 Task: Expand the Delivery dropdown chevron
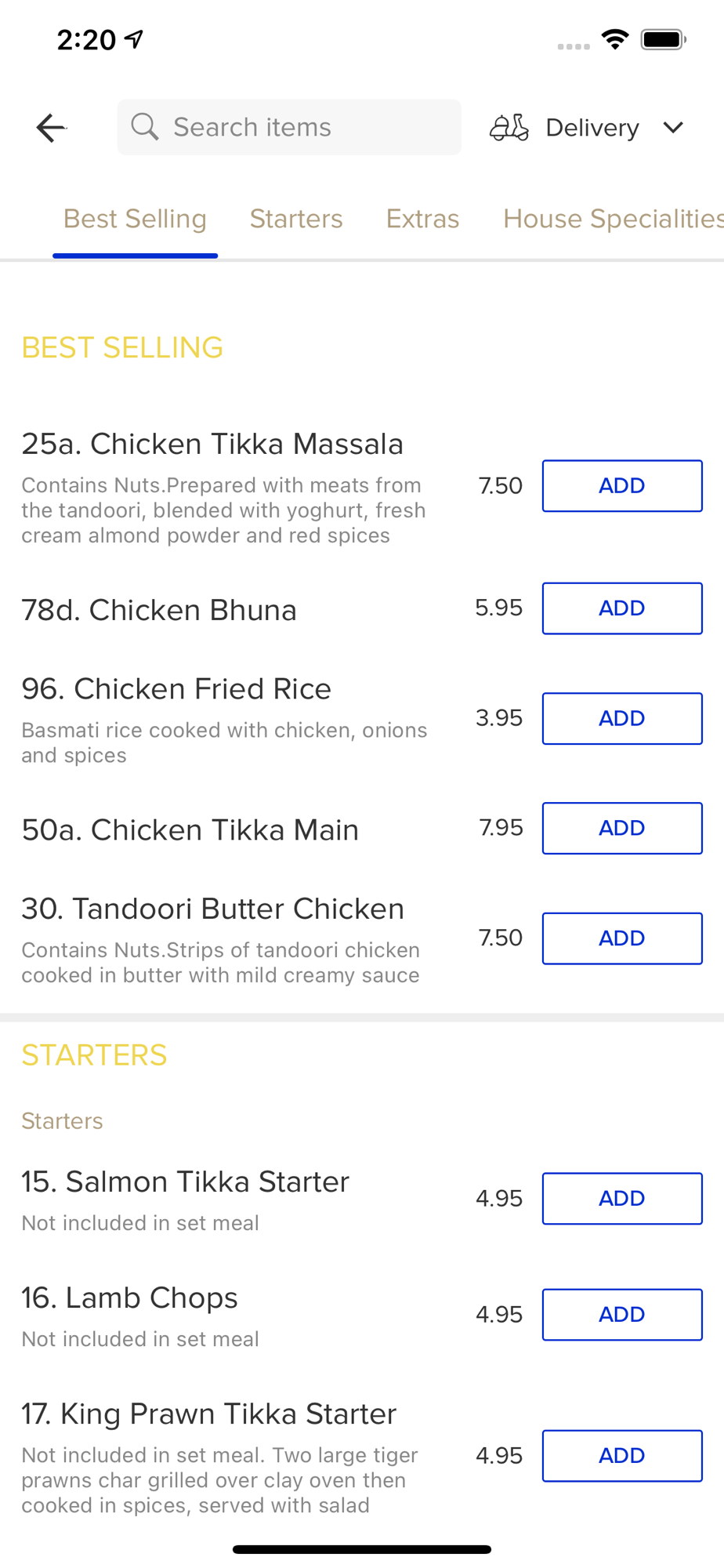(x=673, y=127)
